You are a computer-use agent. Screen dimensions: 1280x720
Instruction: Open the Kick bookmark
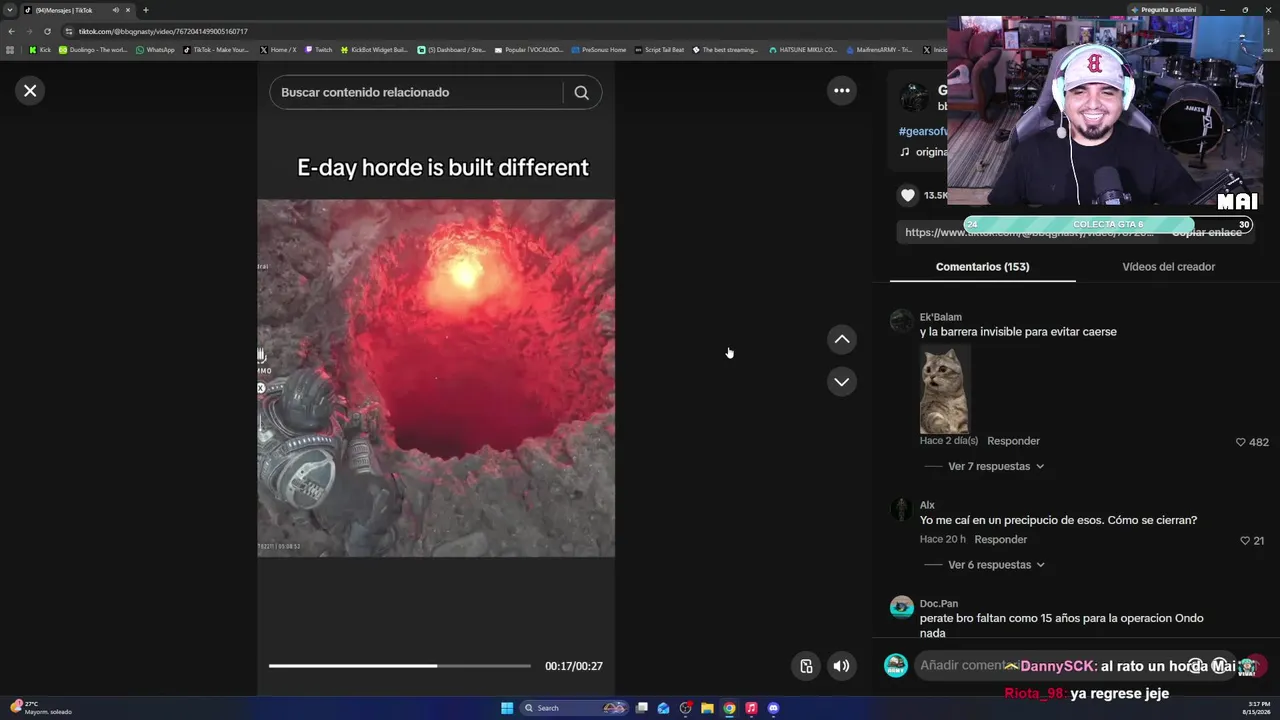tap(40, 50)
